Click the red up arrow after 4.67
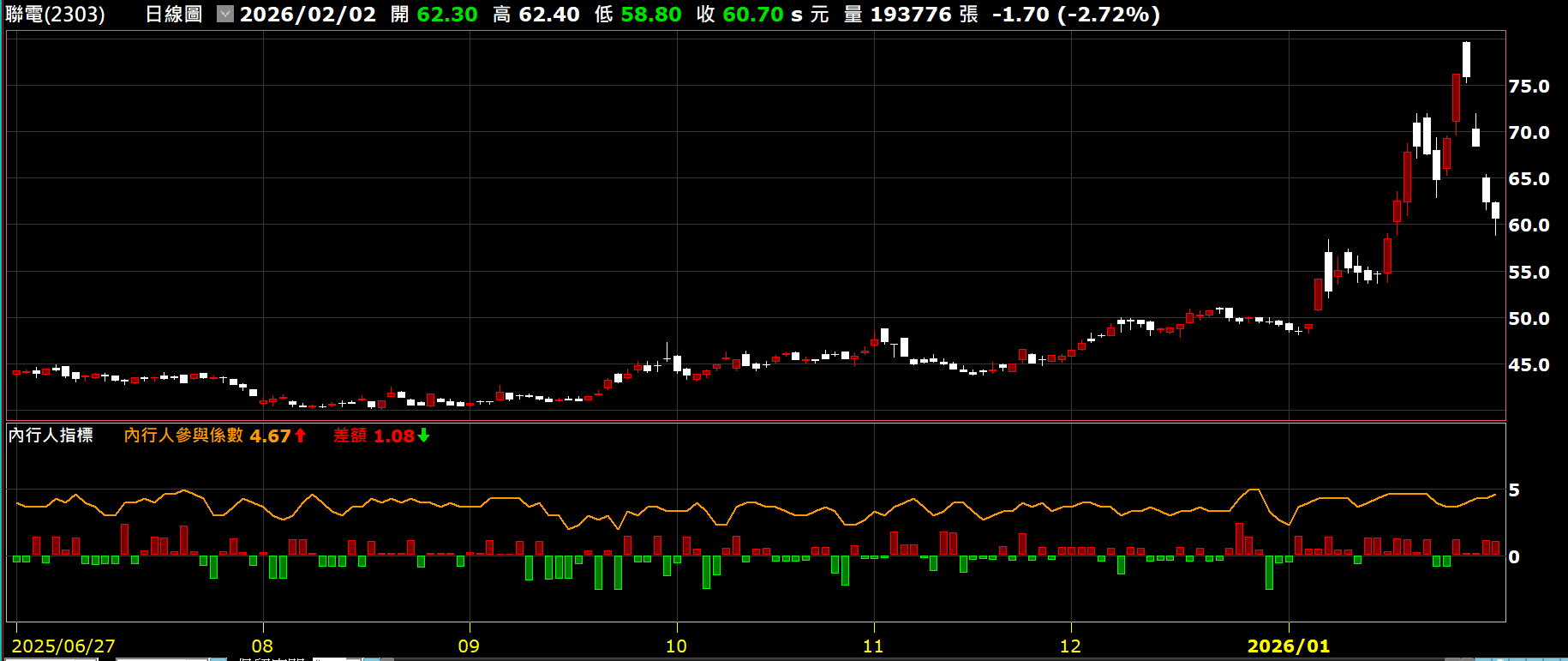 click(300, 436)
